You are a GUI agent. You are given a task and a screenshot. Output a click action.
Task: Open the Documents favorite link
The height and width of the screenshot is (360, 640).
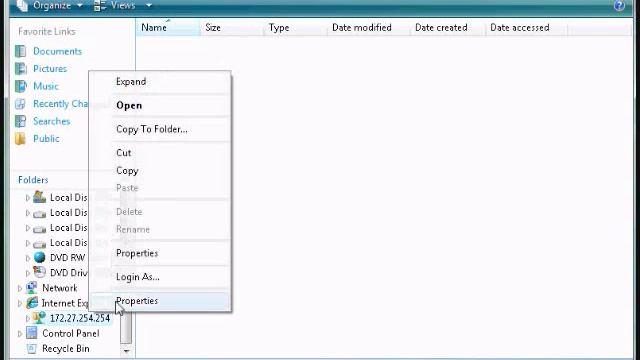point(57,51)
